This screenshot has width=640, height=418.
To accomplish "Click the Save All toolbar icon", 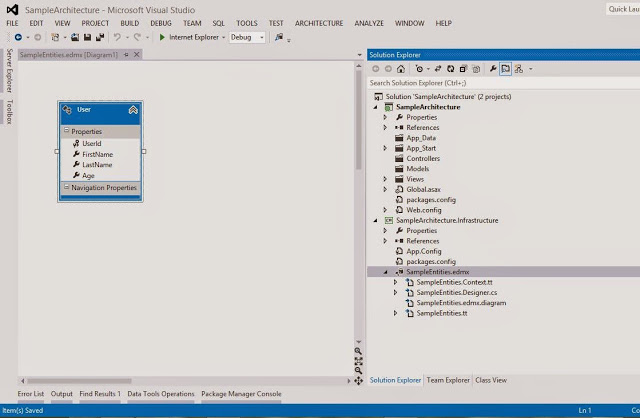I will pos(100,38).
